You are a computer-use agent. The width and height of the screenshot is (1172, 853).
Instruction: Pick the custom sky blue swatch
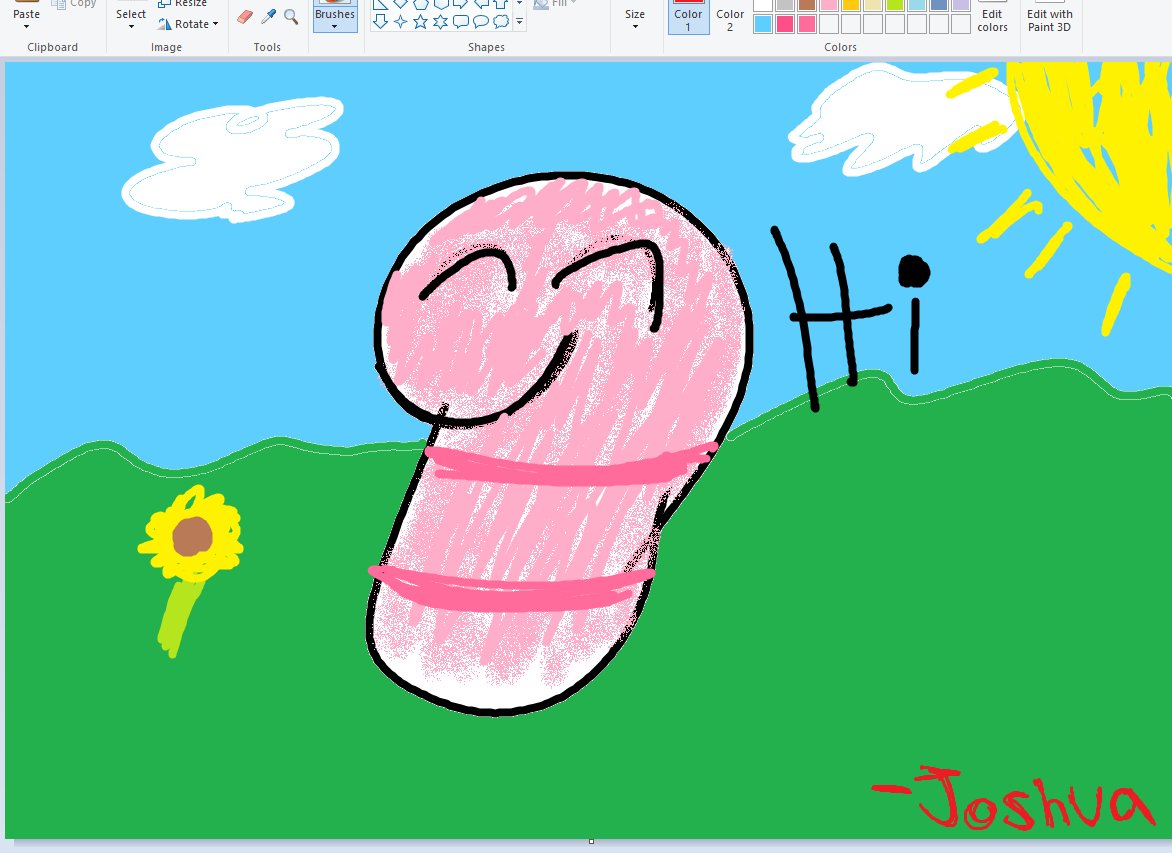pos(762,24)
